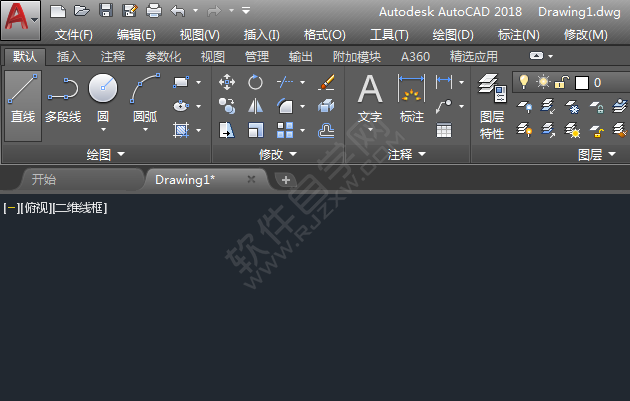Image resolution: width=630 pixels, height=401 pixels.
Task: Undo the last action
Action: (178, 11)
